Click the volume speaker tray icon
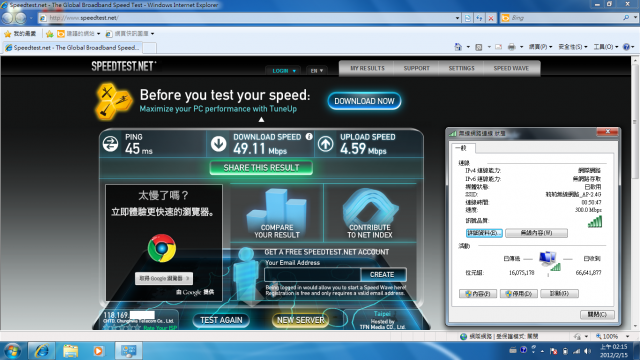 (587, 351)
